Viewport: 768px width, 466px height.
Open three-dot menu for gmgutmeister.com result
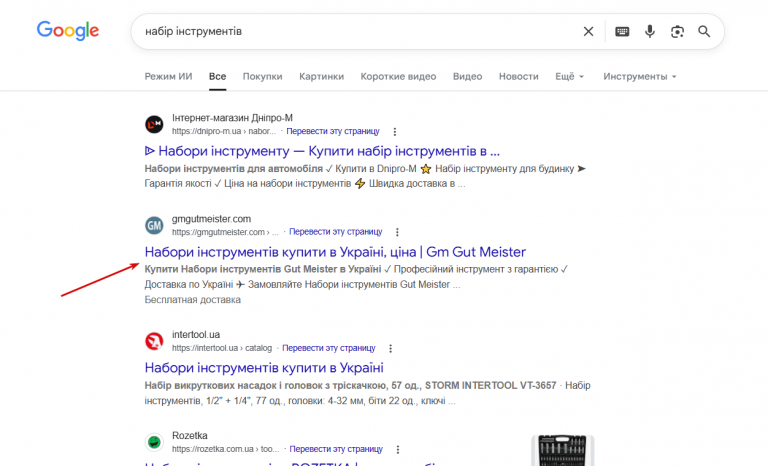[397, 231]
